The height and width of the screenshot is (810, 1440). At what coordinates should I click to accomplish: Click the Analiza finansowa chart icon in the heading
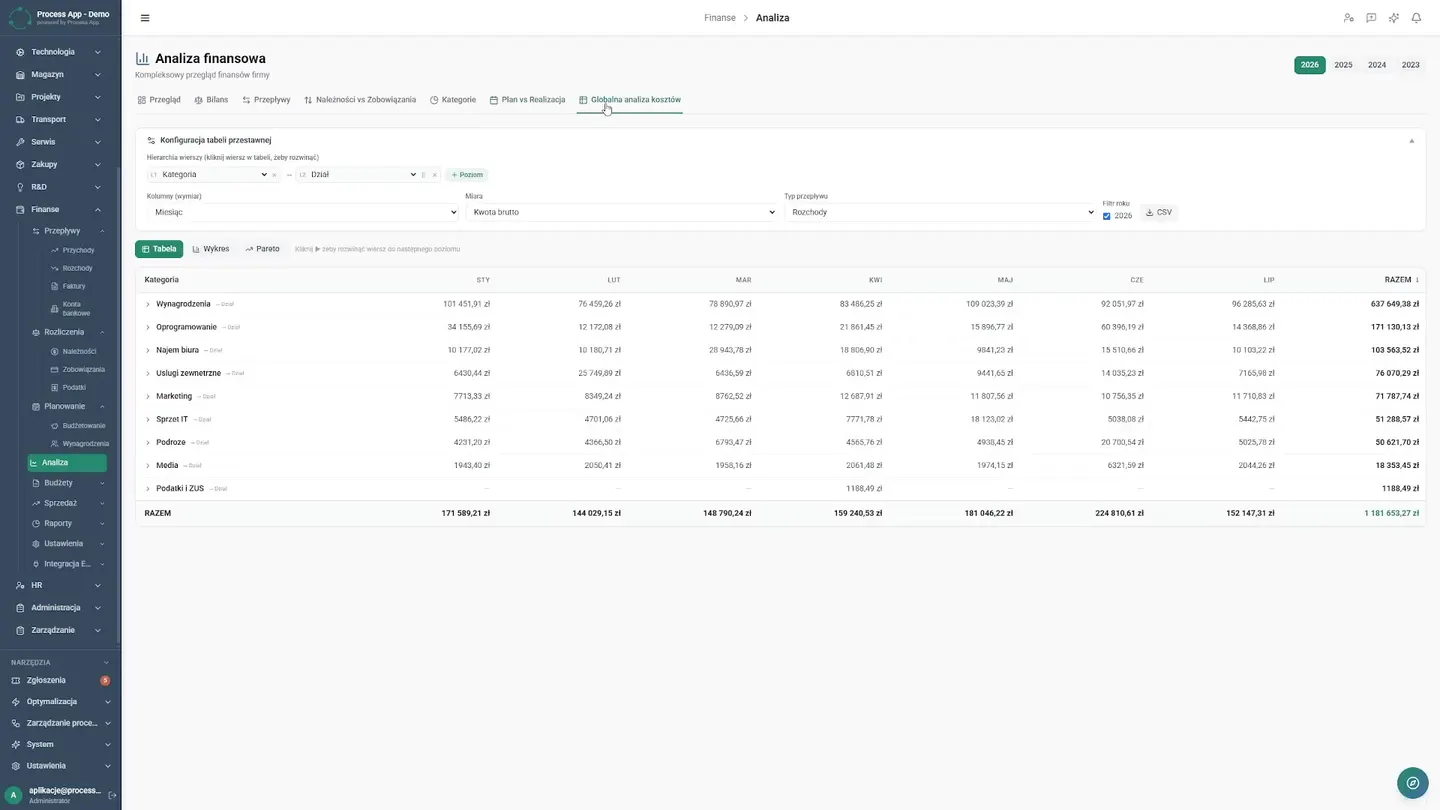tap(142, 59)
